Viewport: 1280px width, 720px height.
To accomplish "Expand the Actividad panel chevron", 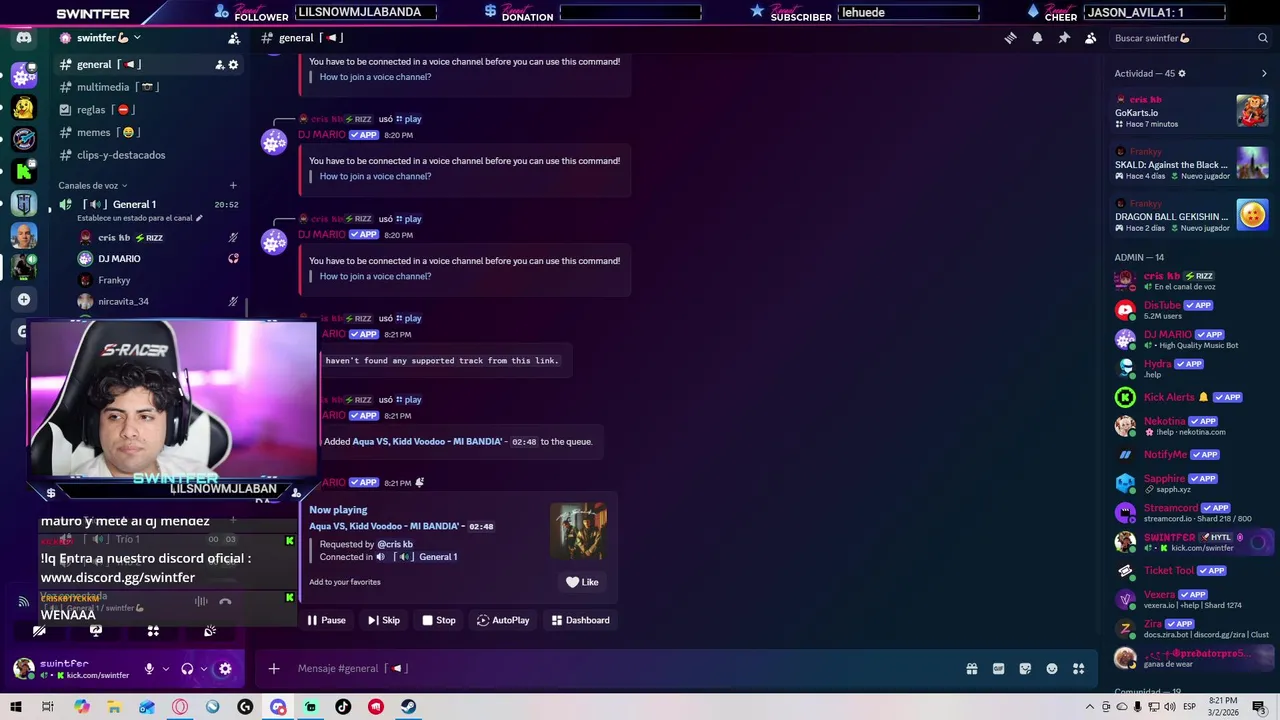I will coord(1264,74).
